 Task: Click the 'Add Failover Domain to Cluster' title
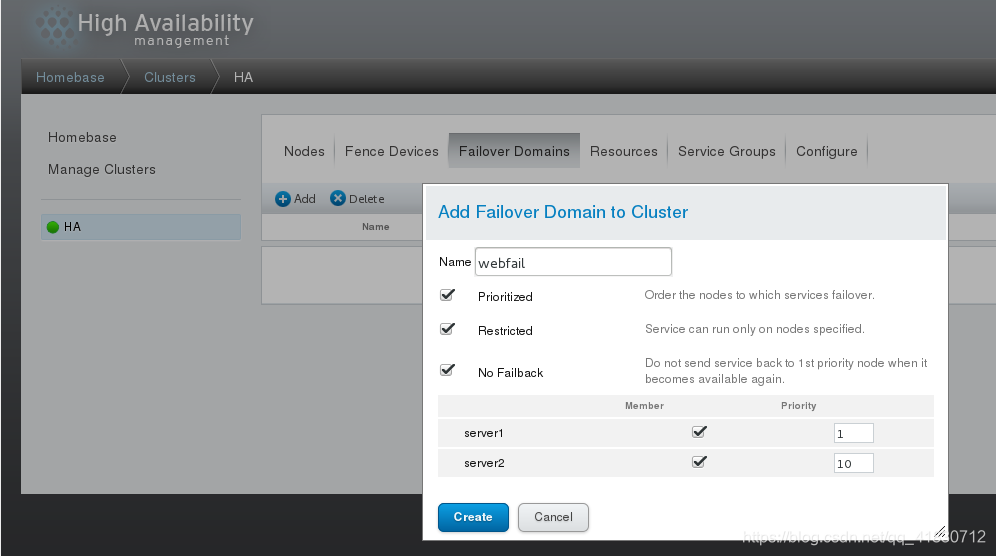[x=563, y=212]
